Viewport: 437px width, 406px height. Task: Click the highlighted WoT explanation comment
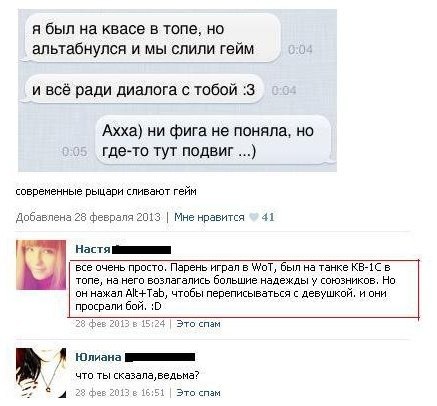point(244,289)
